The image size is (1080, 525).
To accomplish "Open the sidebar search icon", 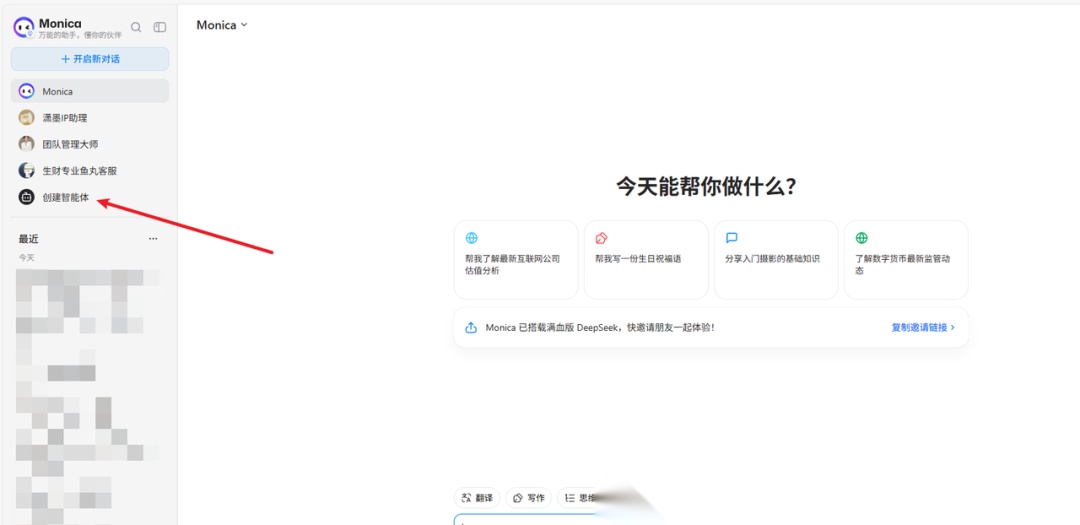I will point(136,27).
